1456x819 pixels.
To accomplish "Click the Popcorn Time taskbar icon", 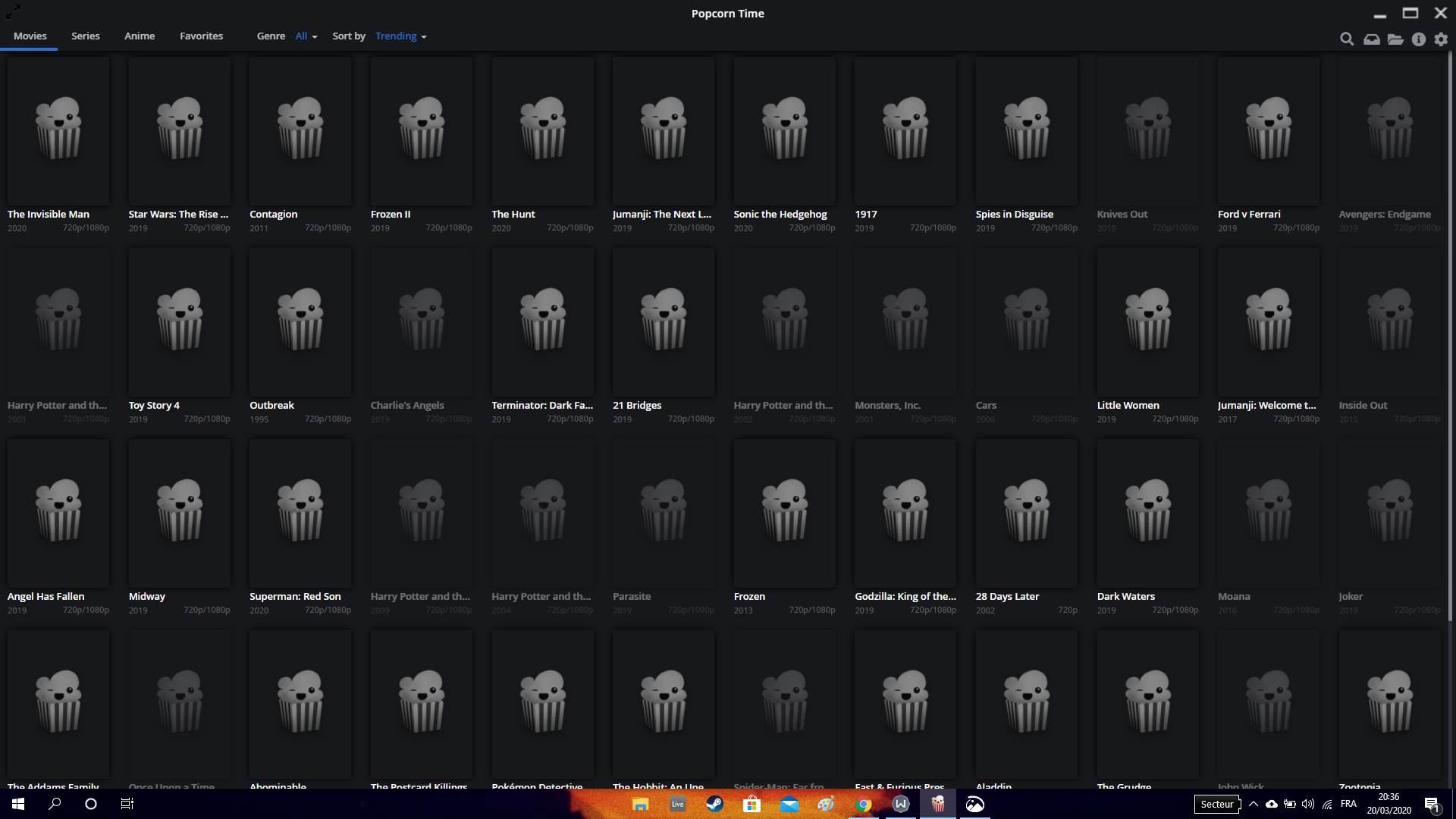I will [x=938, y=804].
